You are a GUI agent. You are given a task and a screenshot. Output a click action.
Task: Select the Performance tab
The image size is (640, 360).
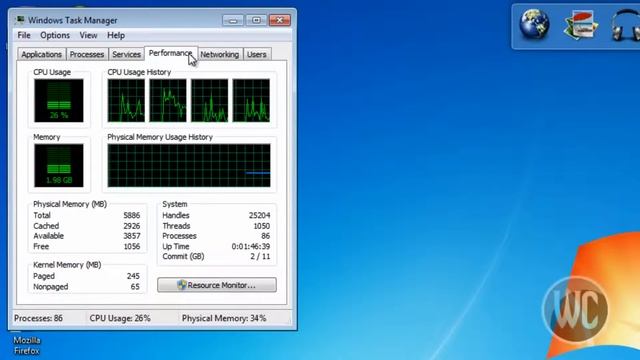click(171, 53)
